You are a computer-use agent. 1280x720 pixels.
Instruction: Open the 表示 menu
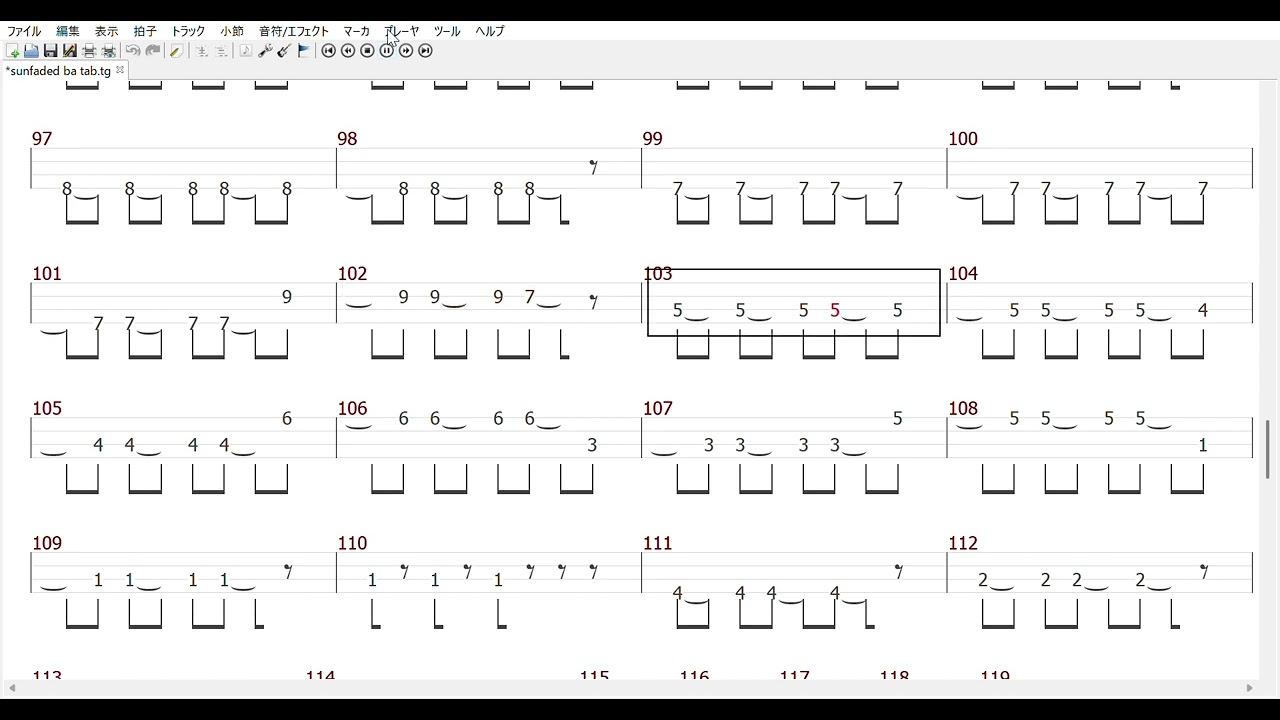coord(107,31)
